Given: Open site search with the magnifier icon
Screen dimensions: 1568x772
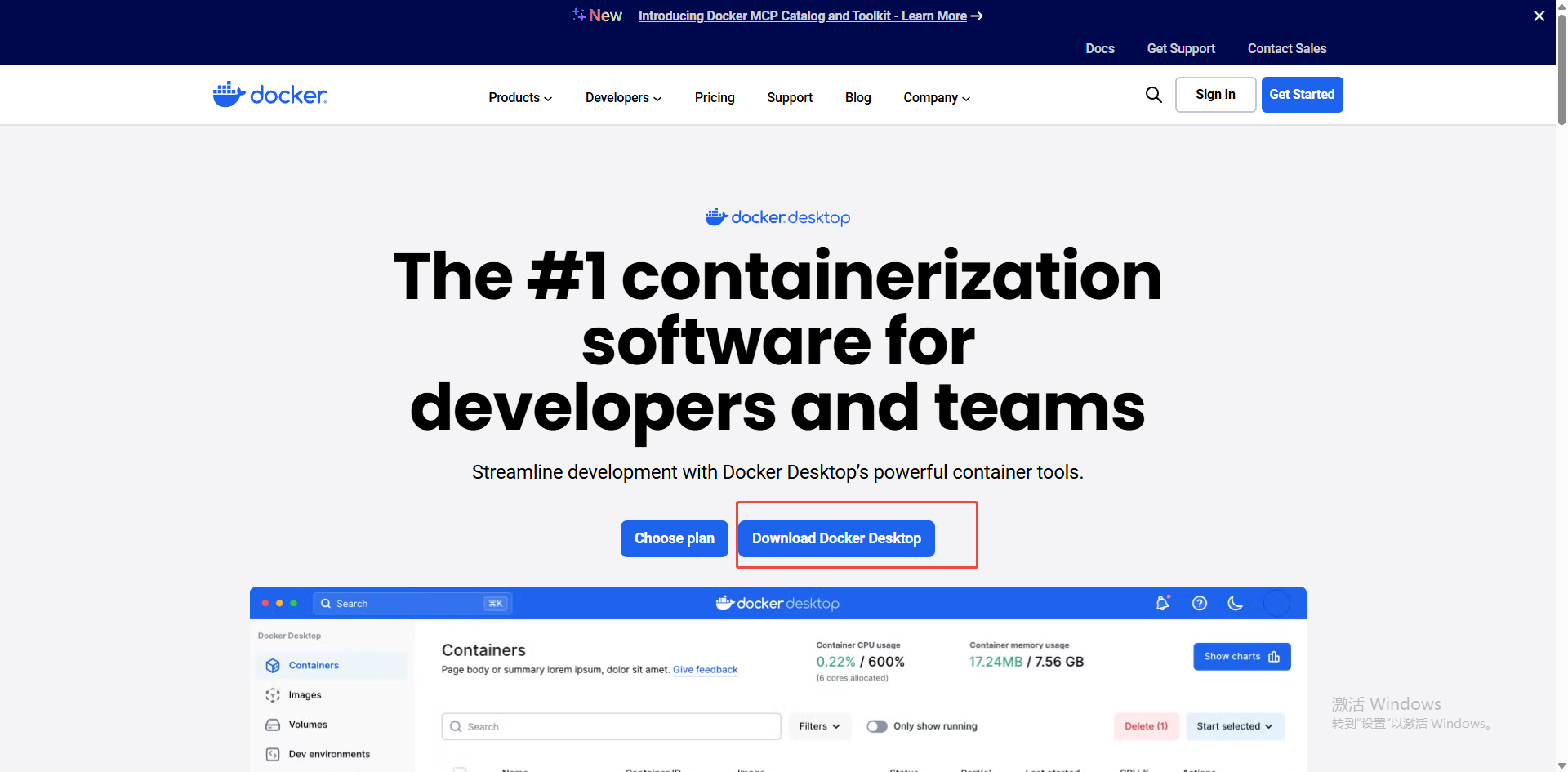Looking at the screenshot, I should tap(1153, 95).
